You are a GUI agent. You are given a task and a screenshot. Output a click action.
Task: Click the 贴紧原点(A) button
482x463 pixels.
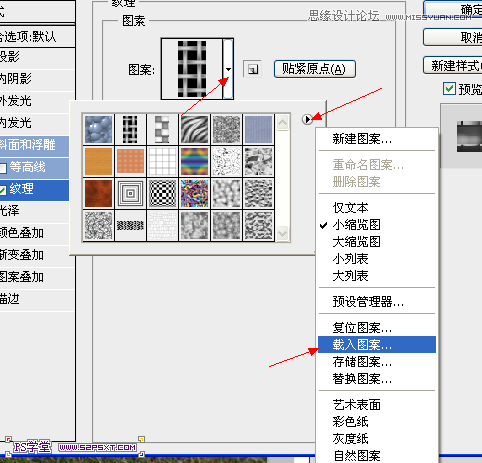315,69
